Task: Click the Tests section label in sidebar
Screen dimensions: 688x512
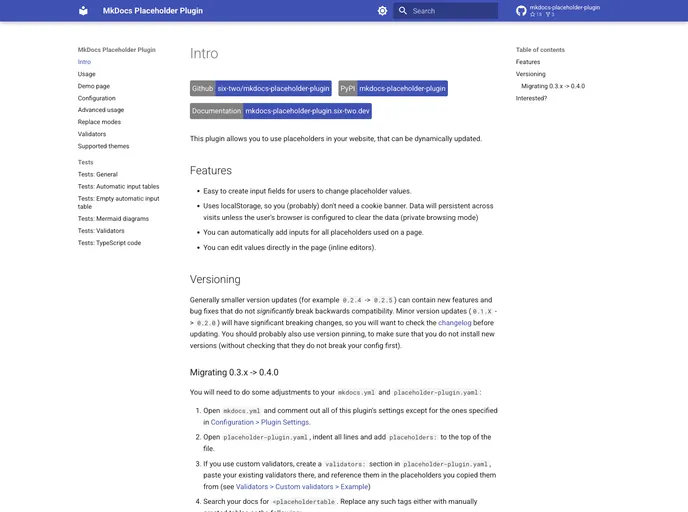Action: pyautogui.click(x=86, y=162)
